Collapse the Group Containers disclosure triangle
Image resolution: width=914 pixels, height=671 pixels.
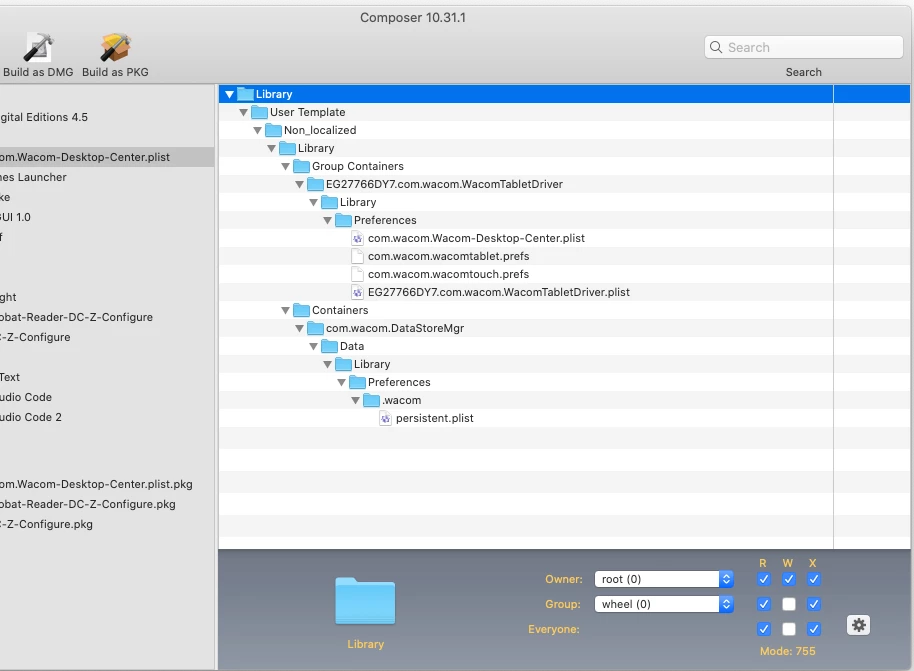coord(286,167)
